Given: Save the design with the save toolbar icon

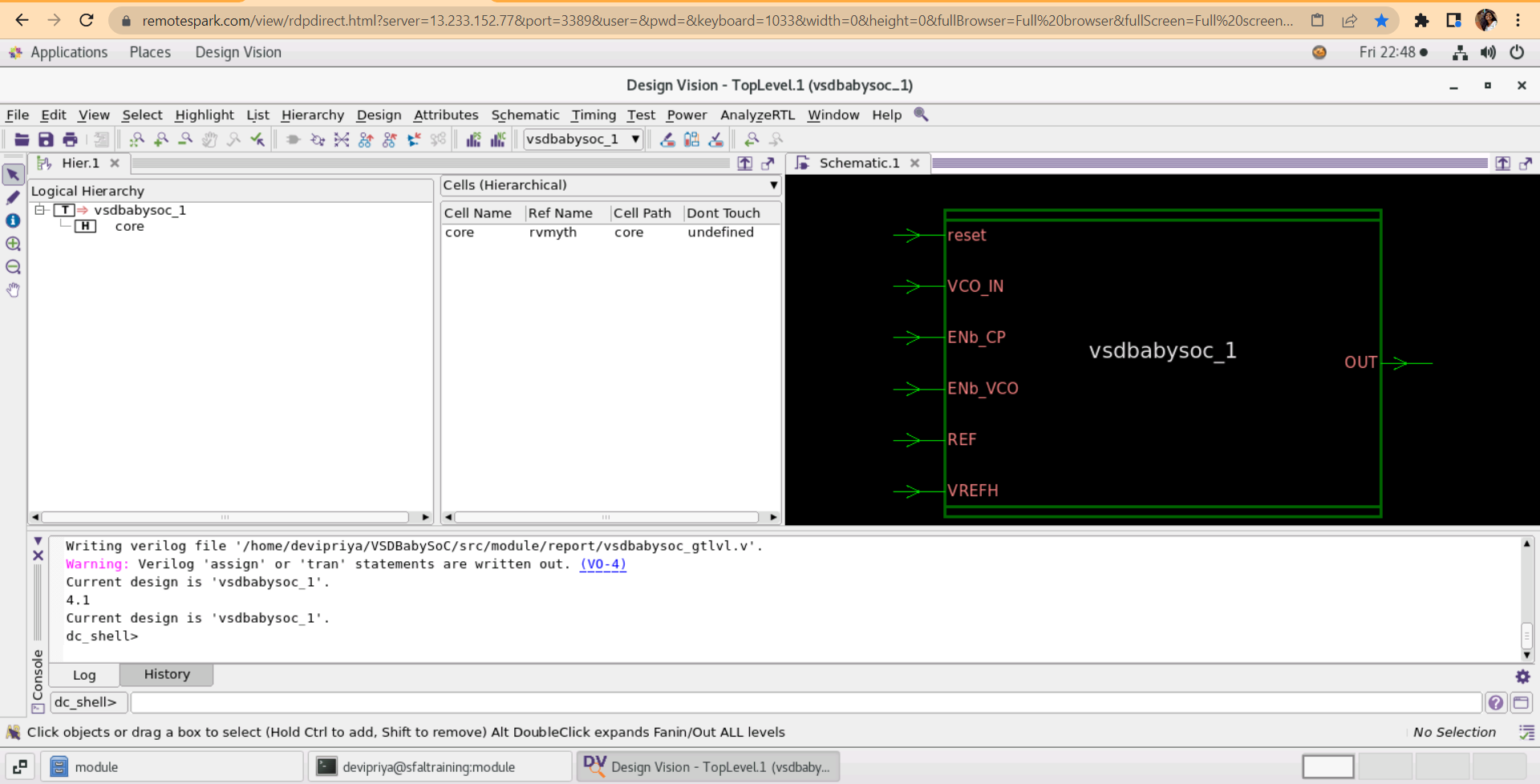Looking at the screenshot, I should (46, 139).
